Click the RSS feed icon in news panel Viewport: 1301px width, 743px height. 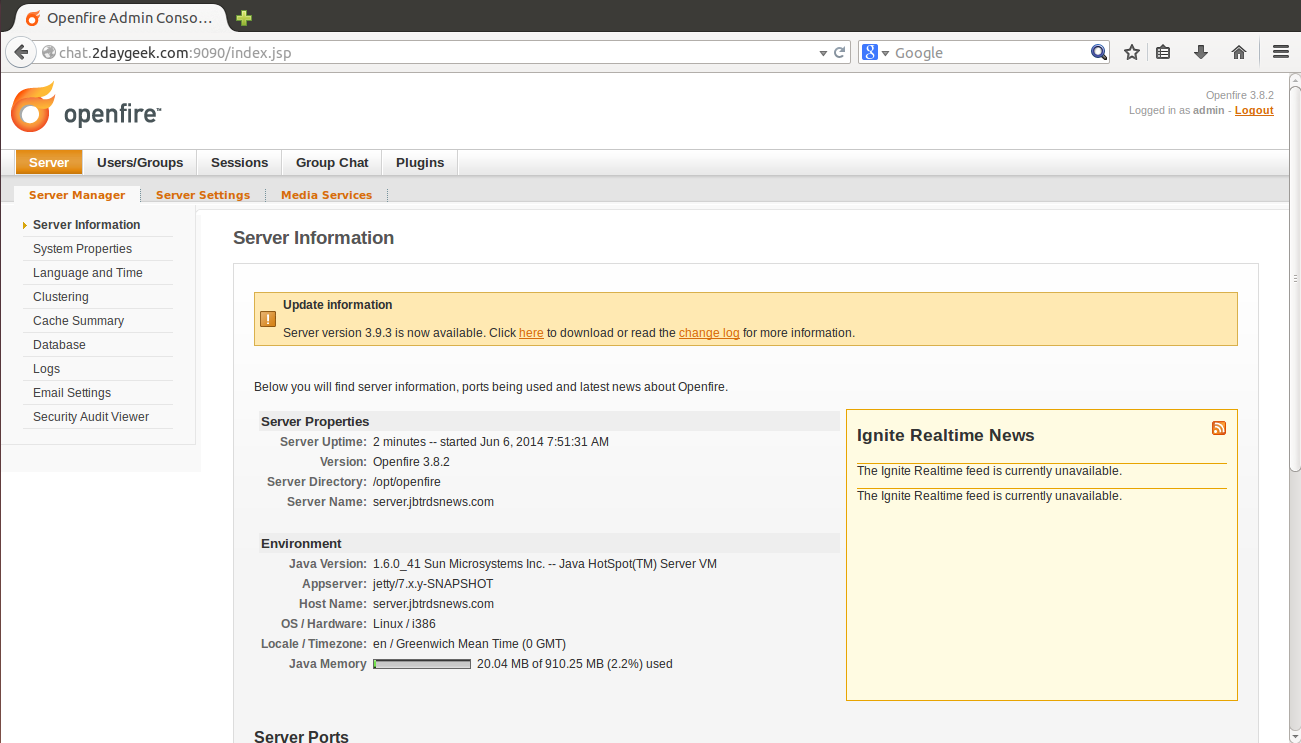click(1218, 428)
